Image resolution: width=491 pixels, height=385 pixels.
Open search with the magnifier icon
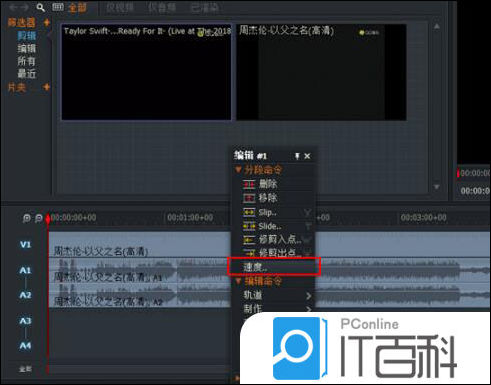(40, 7)
